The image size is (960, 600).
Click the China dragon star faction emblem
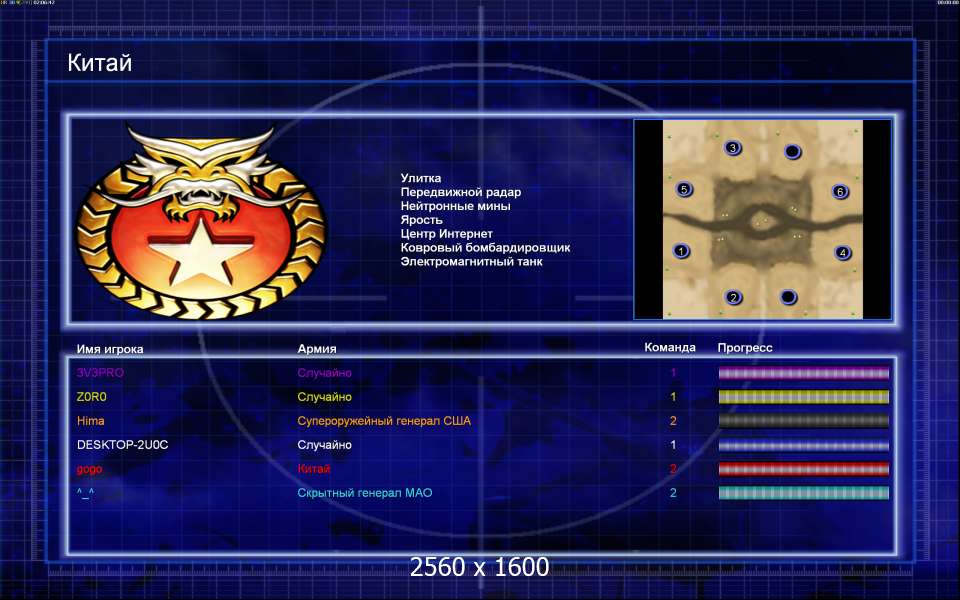coord(201,222)
